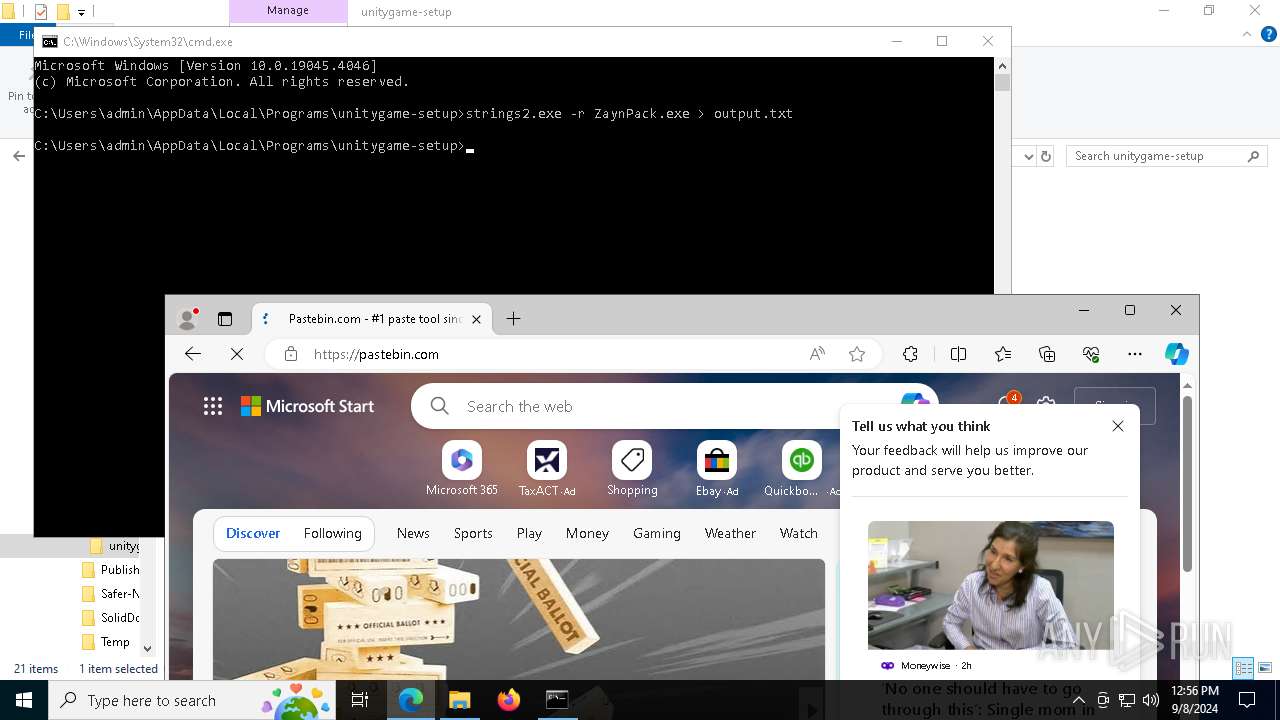This screenshot has width=1280, height=720.
Task: Open Firefox from the taskbar
Action: point(509,700)
